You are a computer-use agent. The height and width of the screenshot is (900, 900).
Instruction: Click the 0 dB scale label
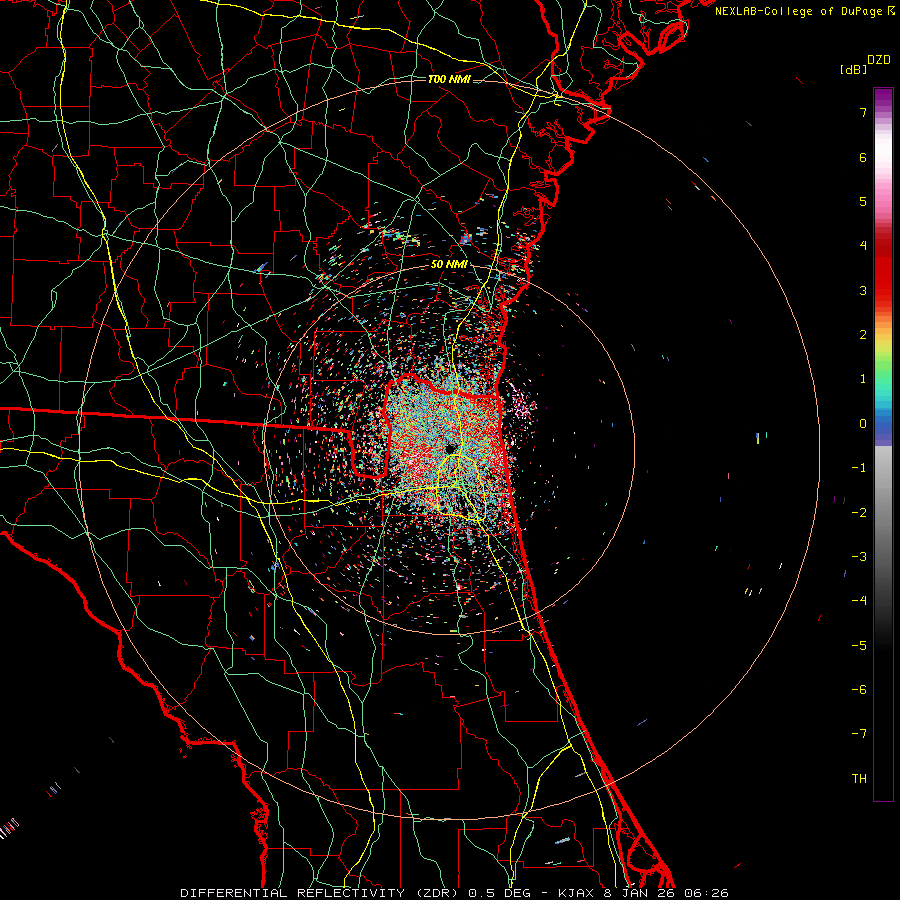tap(863, 424)
